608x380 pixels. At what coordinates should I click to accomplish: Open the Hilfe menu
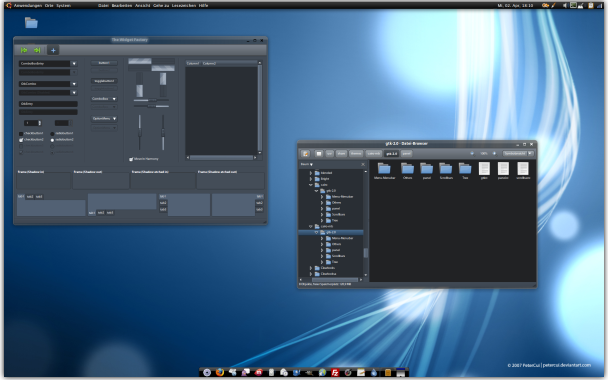(203, 5)
